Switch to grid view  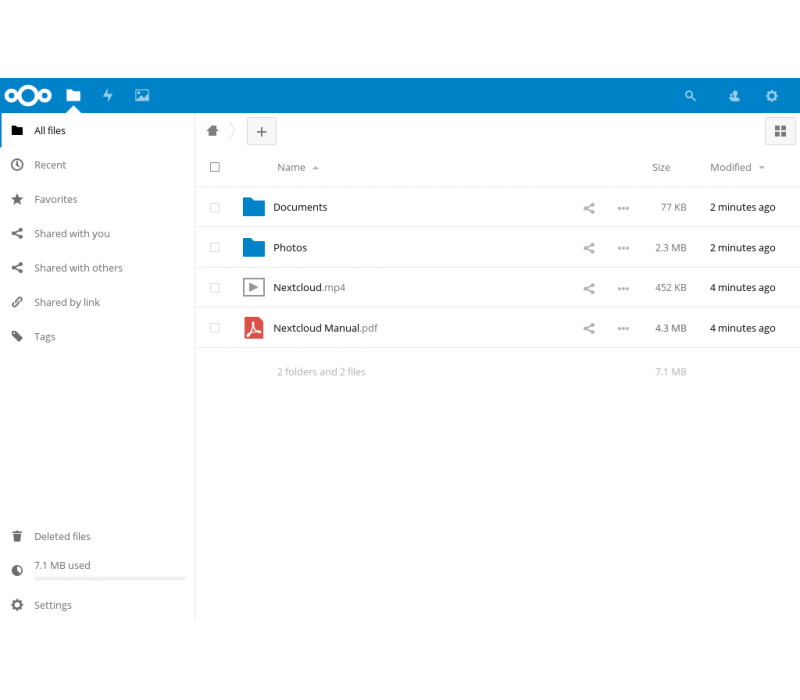click(780, 131)
